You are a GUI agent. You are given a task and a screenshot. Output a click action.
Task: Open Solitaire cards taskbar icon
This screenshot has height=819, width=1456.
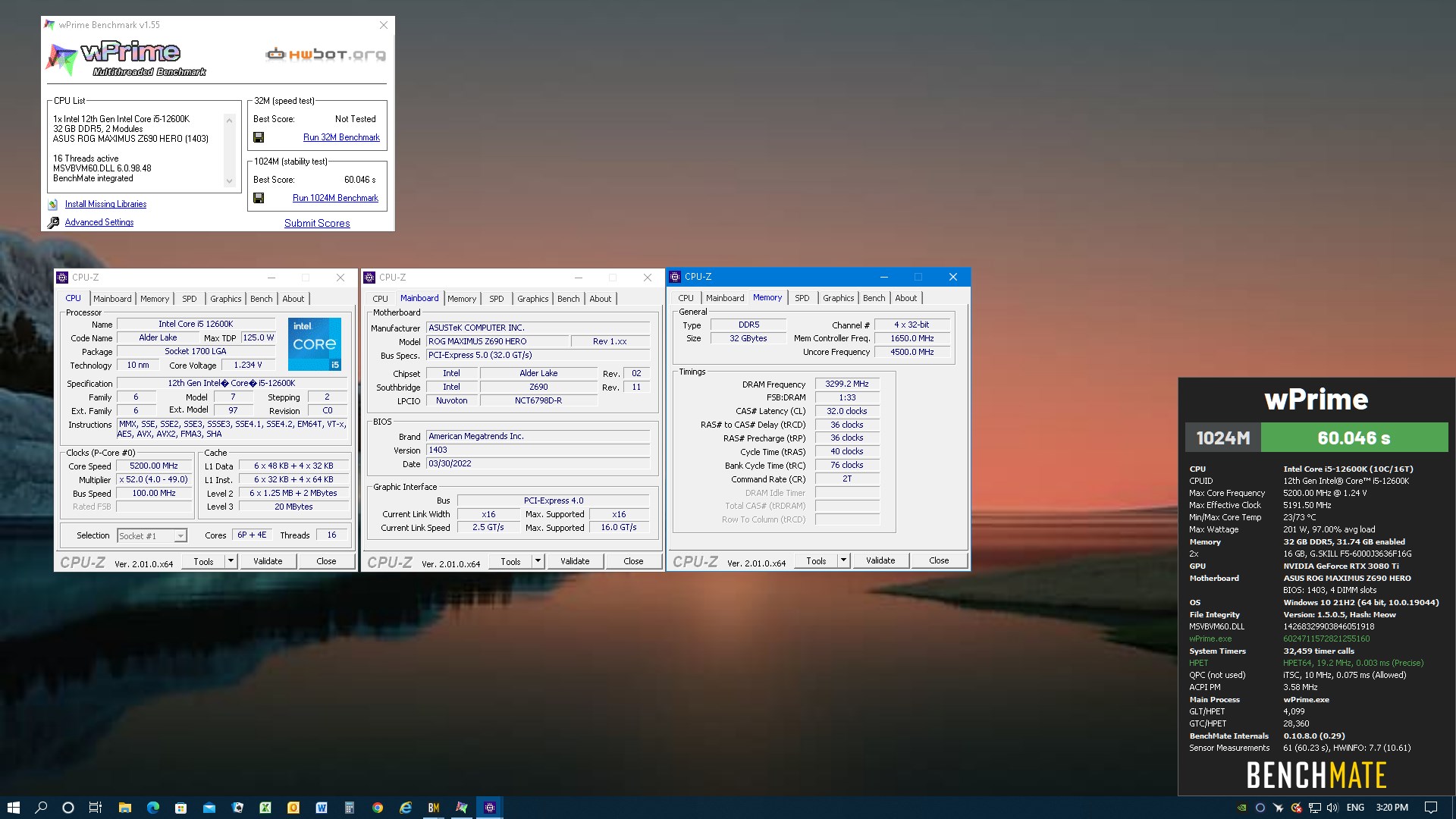tap(237, 808)
